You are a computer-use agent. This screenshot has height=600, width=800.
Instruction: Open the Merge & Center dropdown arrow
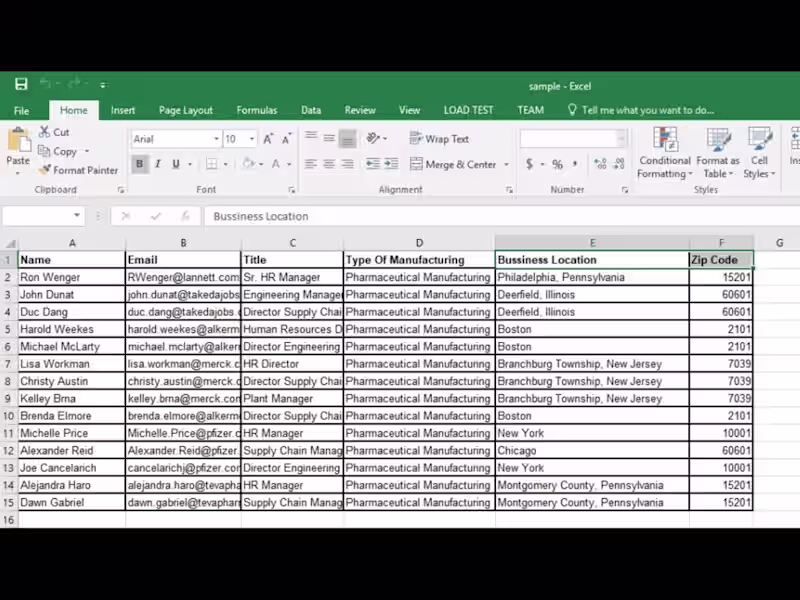507,164
